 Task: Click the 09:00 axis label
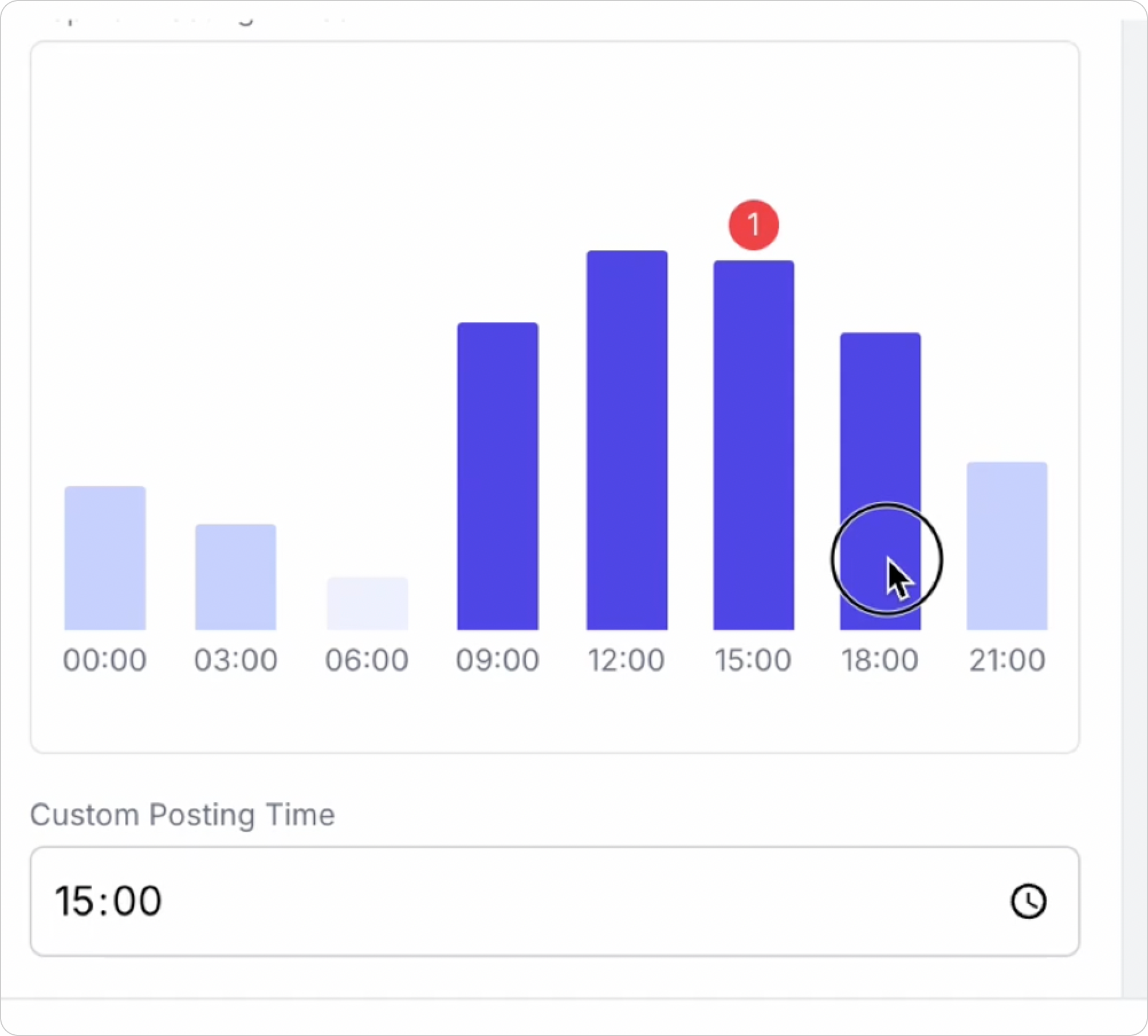pyautogui.click(x=497, y=660)
